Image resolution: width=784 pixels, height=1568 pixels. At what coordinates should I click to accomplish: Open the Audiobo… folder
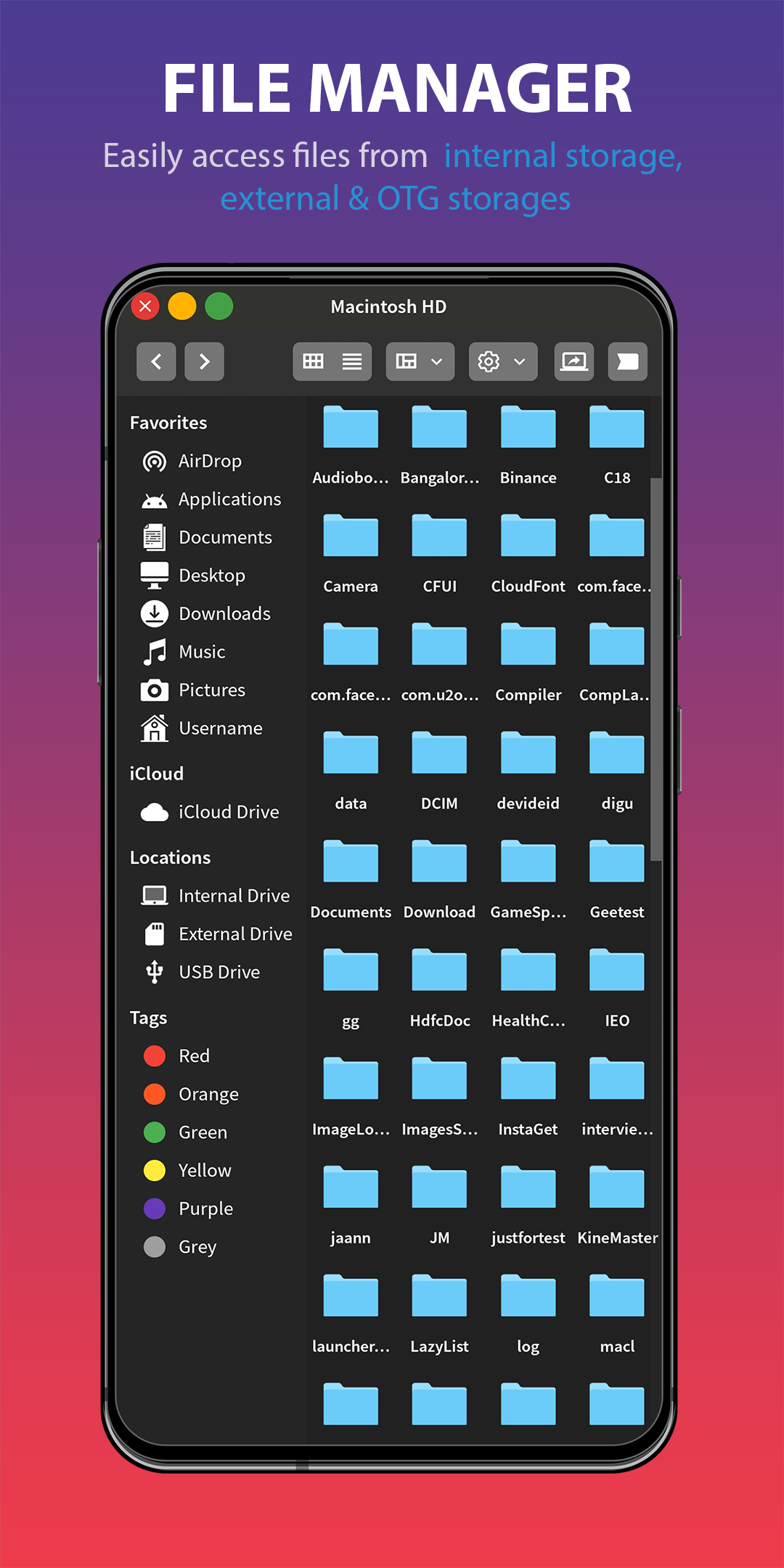351,444
